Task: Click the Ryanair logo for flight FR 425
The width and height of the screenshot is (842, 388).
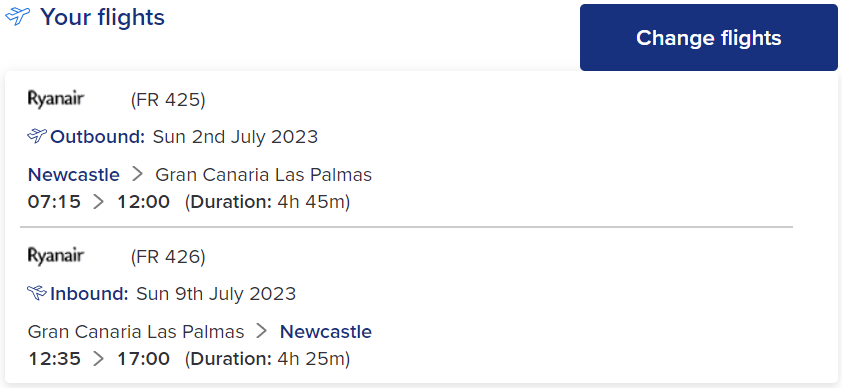Action: 56,100
